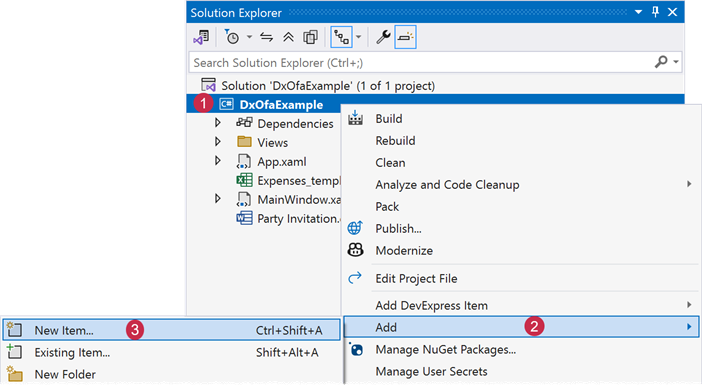Screen dimensions: 702x386
Task: Click the Add submenu arrow
Action: pyautogui.click(x=689, y=327)
